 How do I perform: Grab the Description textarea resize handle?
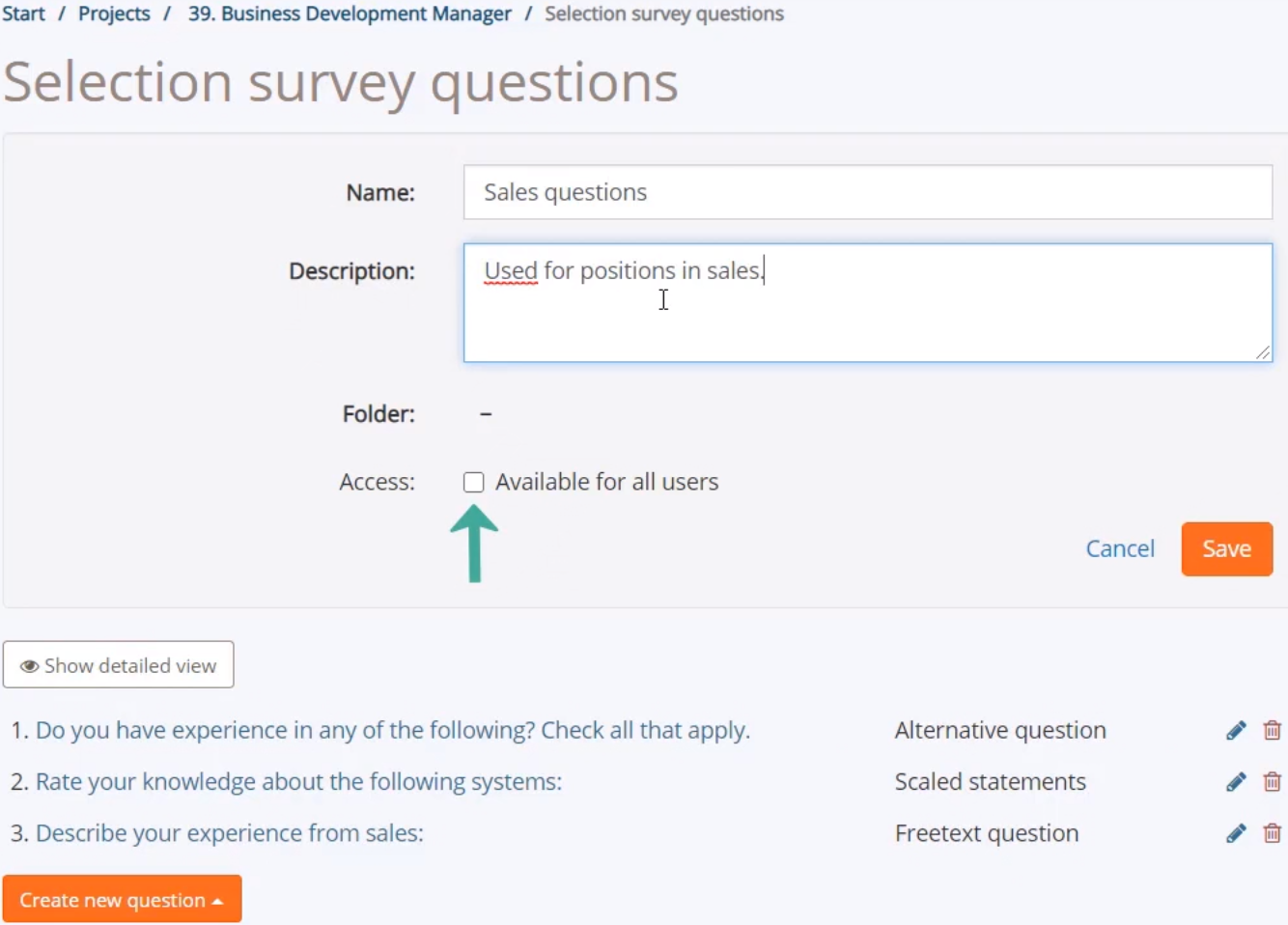click(1263, 352)
